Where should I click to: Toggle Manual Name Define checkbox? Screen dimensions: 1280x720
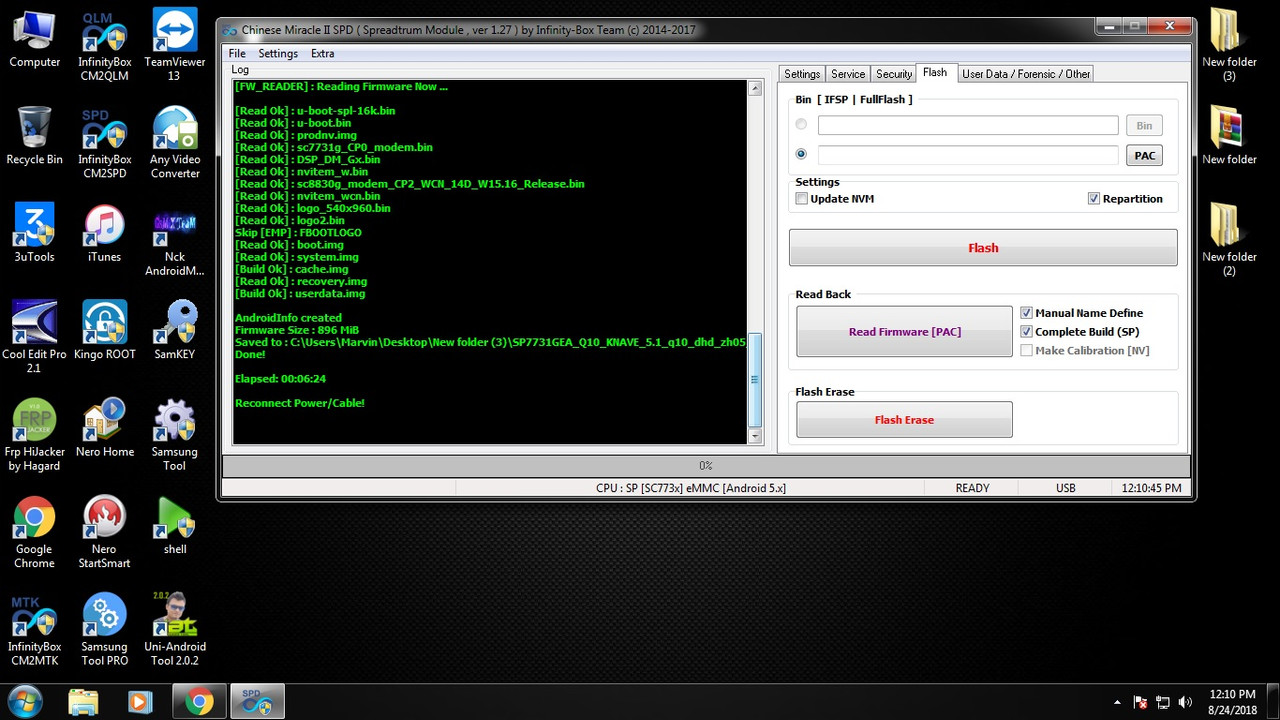click(1026, 313)
